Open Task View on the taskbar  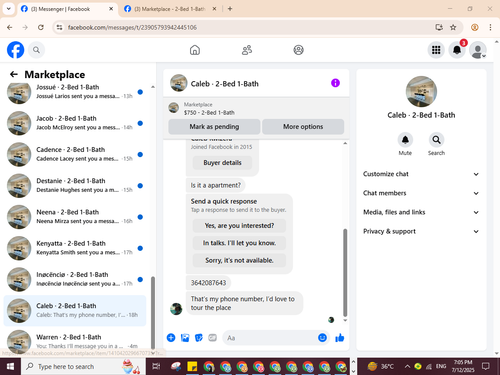[x=156, y=366]
